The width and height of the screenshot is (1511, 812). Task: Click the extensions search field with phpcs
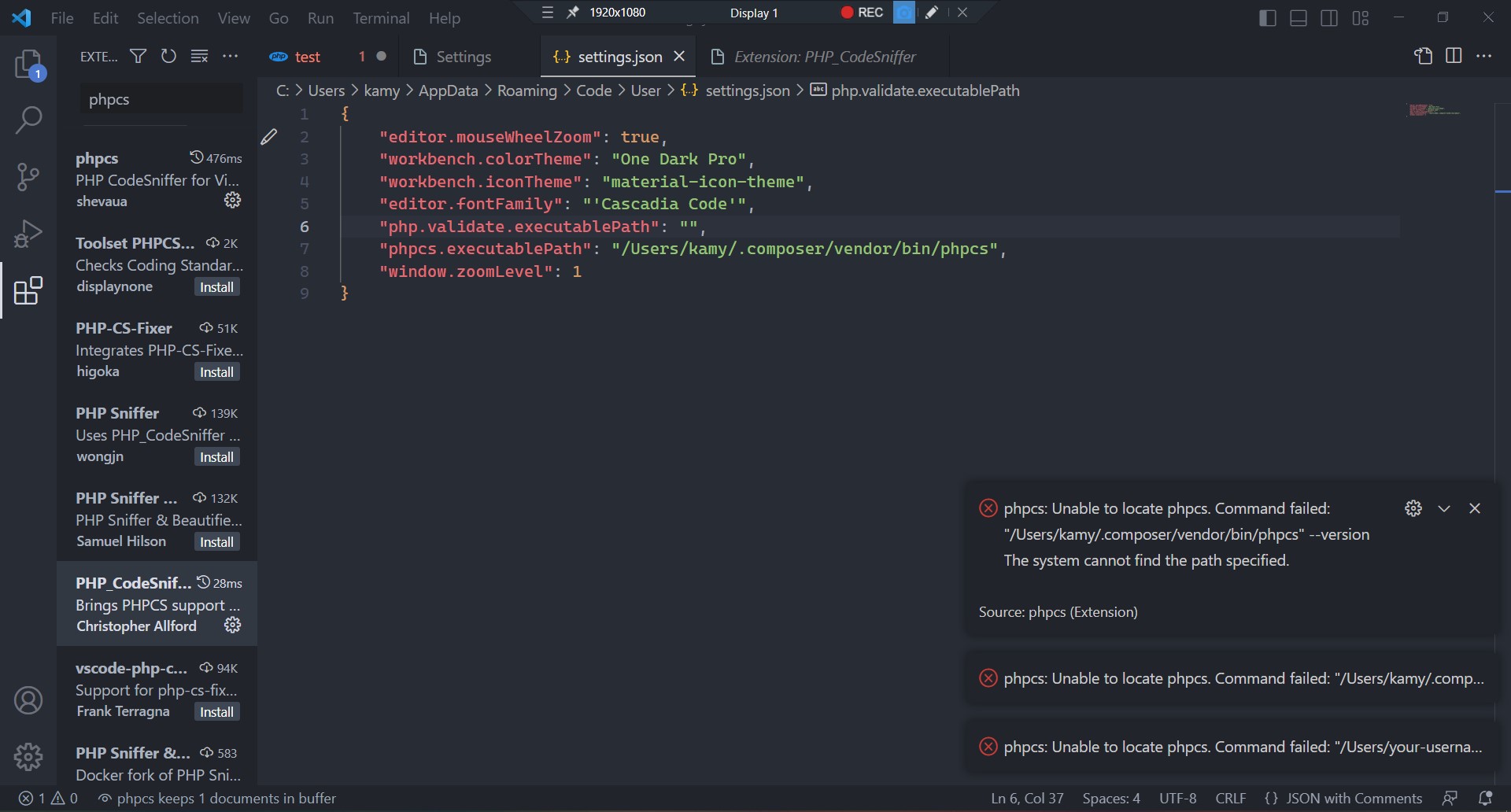161,99
